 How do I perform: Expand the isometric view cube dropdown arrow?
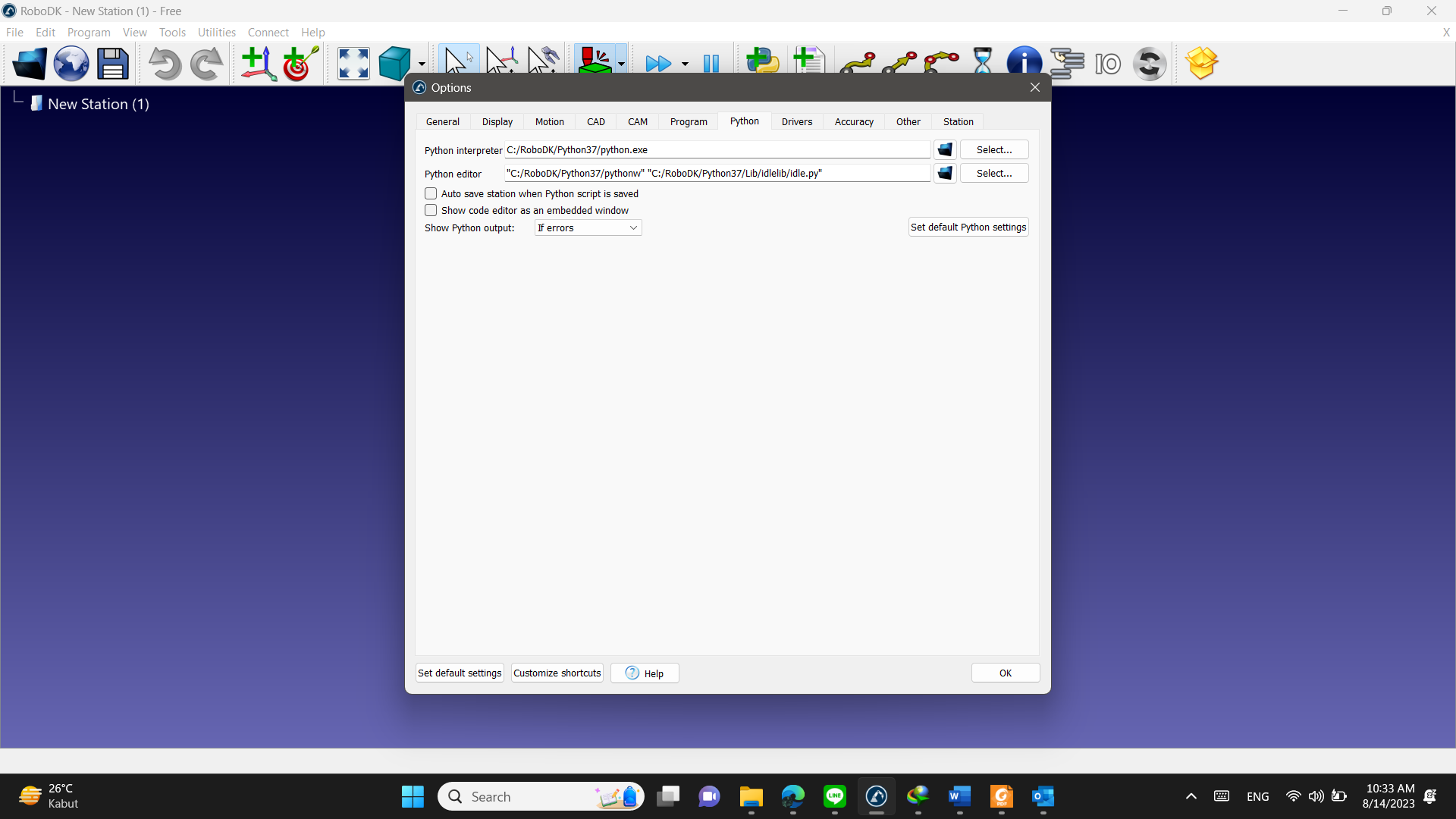pyautogui.click(x=422, y=64)
